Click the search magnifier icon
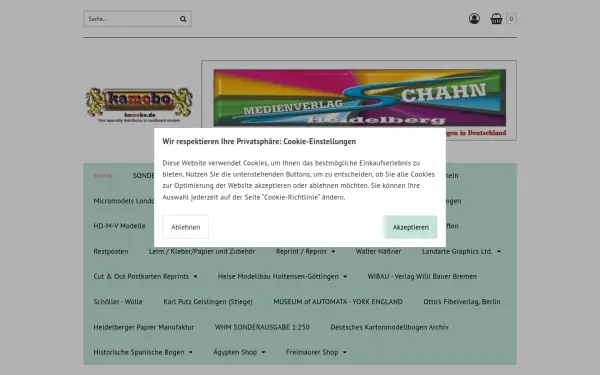This screenshot has height=375, width=600. click(x=183, y=19)
